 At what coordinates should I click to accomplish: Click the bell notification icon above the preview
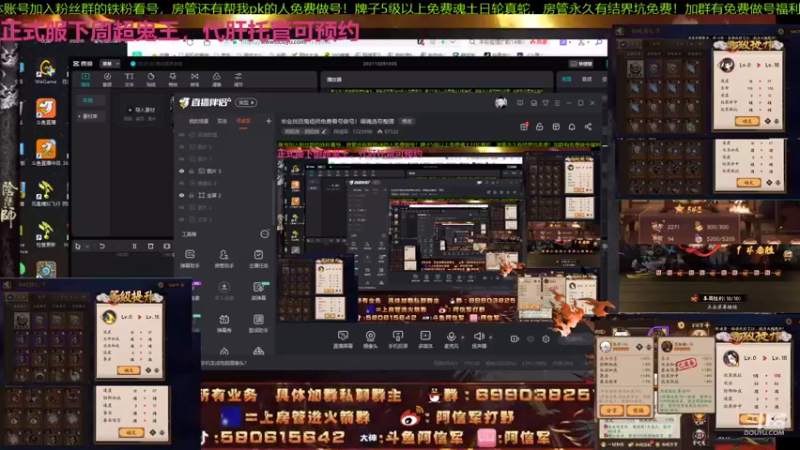572,127
